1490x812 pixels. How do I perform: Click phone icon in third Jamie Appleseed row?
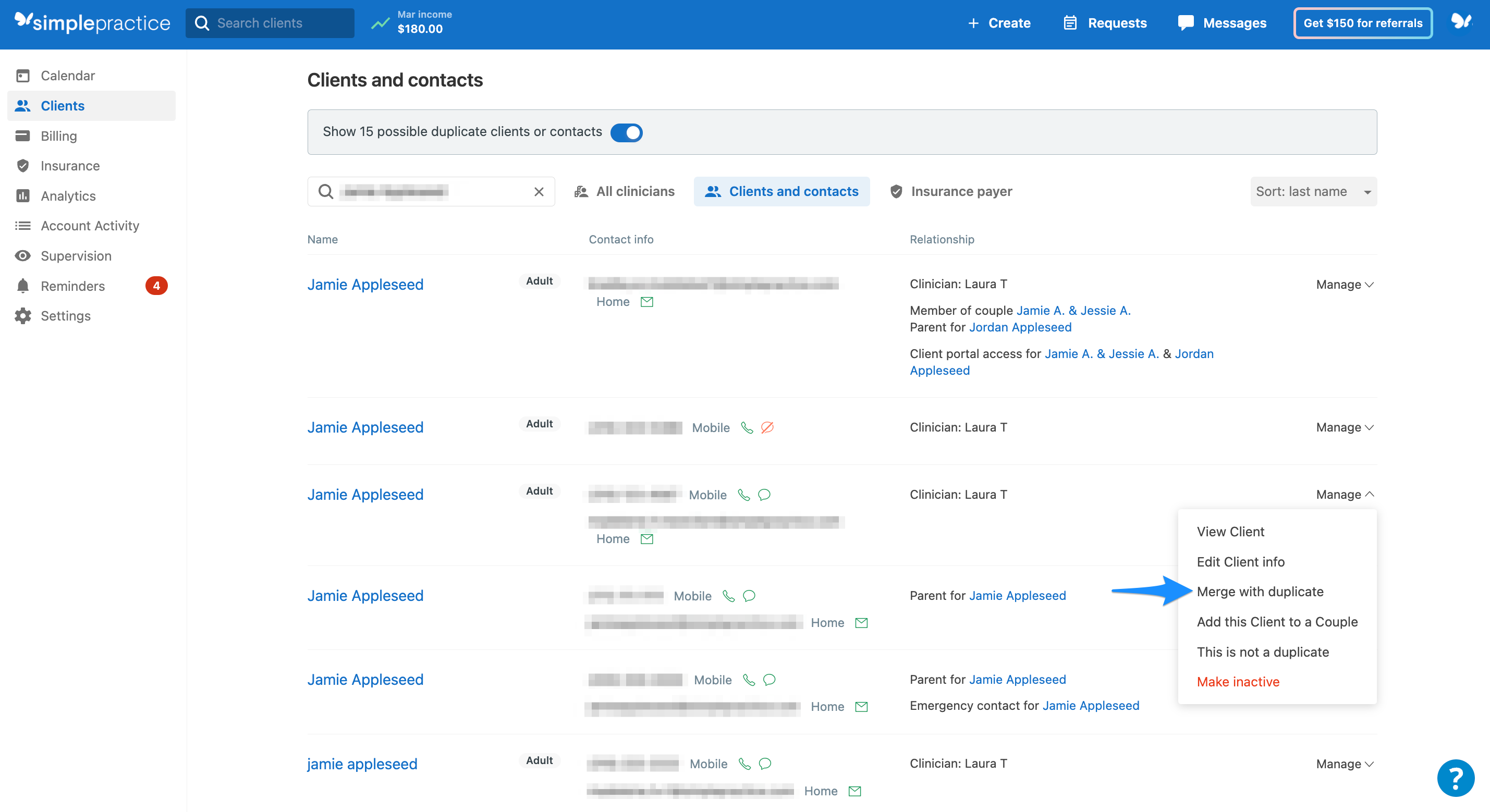tap(744, 495)
